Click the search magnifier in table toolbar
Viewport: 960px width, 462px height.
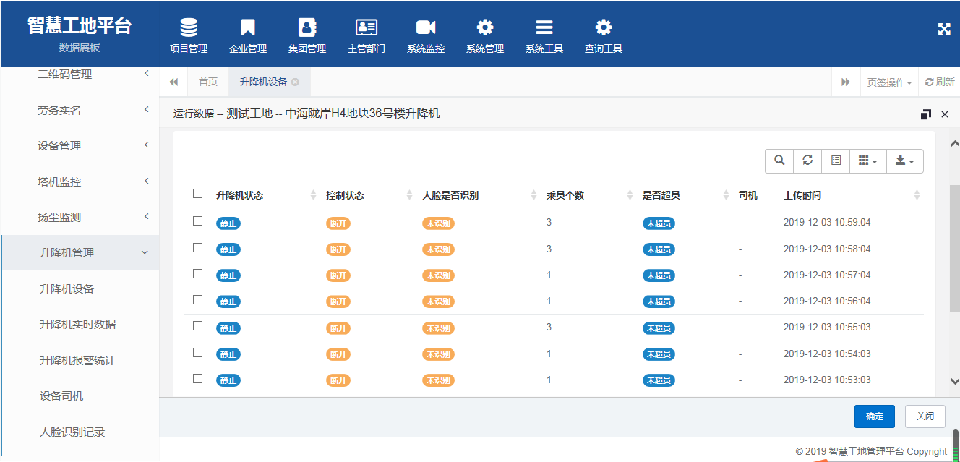point(779,160)
